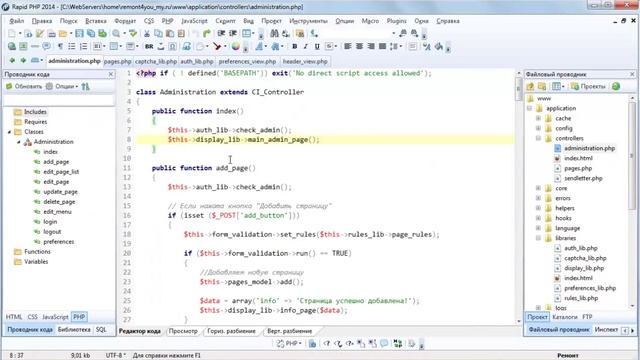This screenshot has height=360, width=640.
Task: Click the sort icon in Code Explorer toolbar
Action: tap(85, 87)
